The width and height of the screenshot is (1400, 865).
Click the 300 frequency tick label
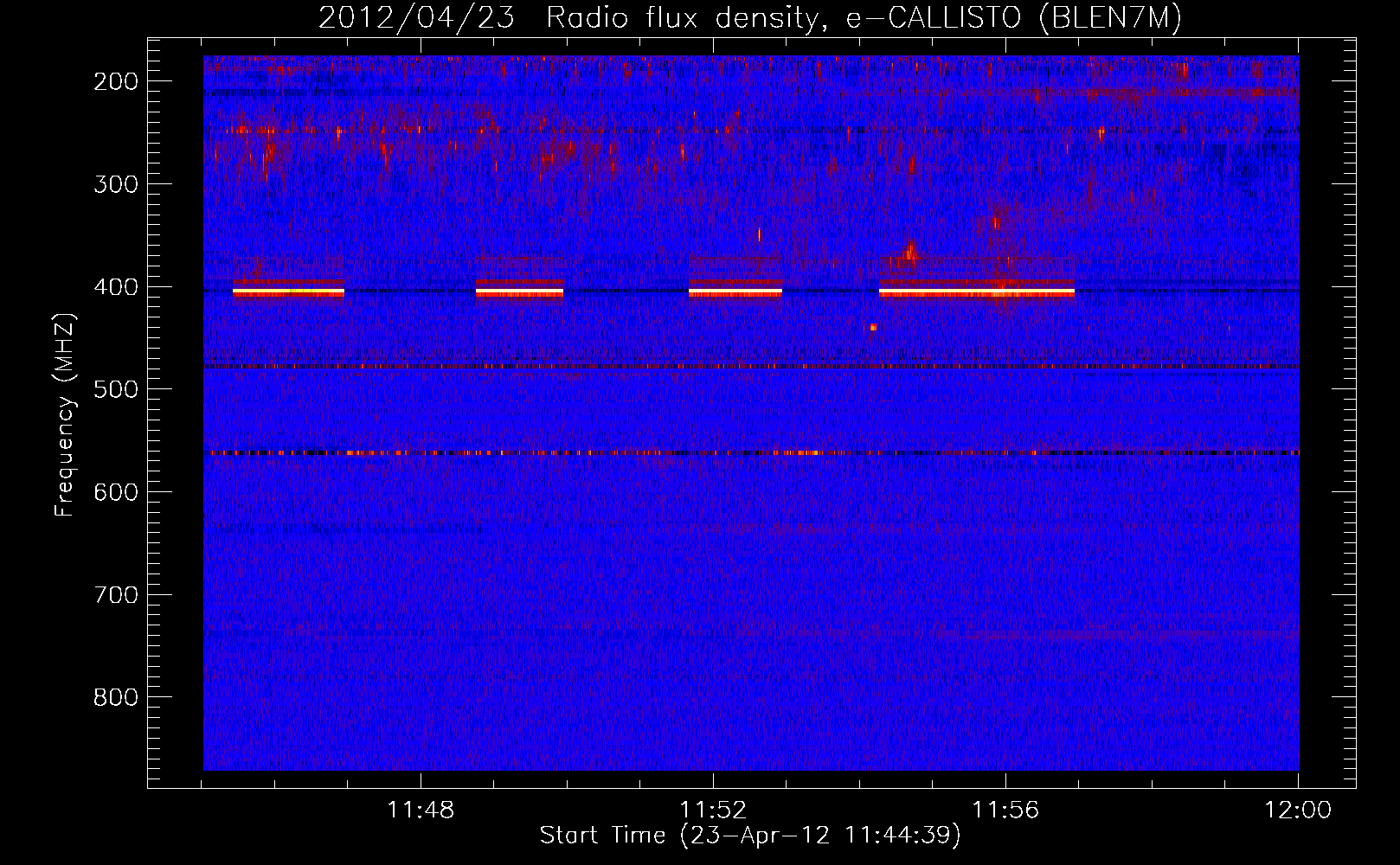click(115, 184)
